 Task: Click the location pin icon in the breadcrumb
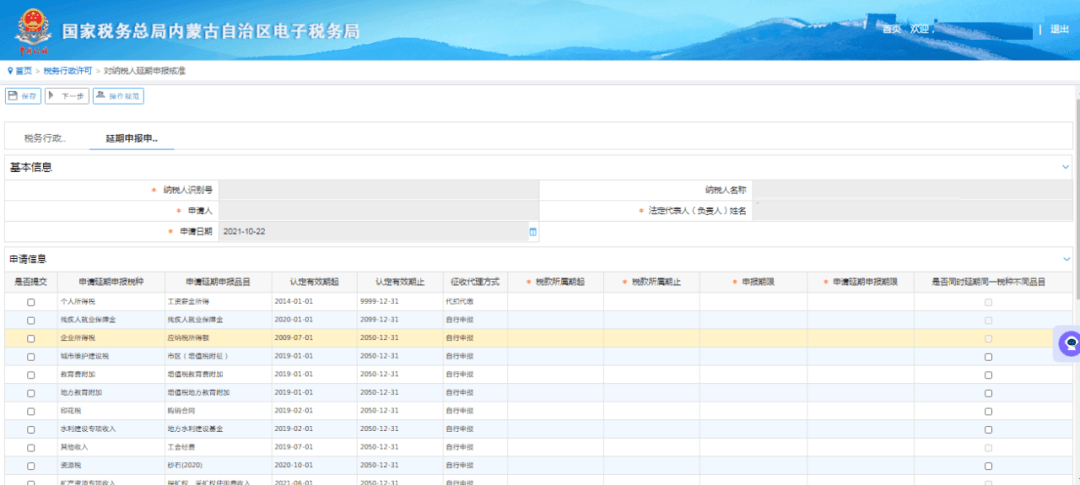(10, 71)
